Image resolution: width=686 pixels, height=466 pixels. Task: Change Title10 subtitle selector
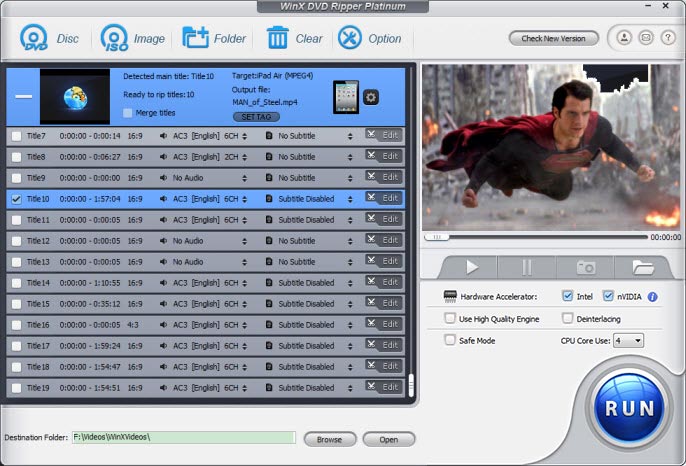pyautogui.click(x=350, y=199)
